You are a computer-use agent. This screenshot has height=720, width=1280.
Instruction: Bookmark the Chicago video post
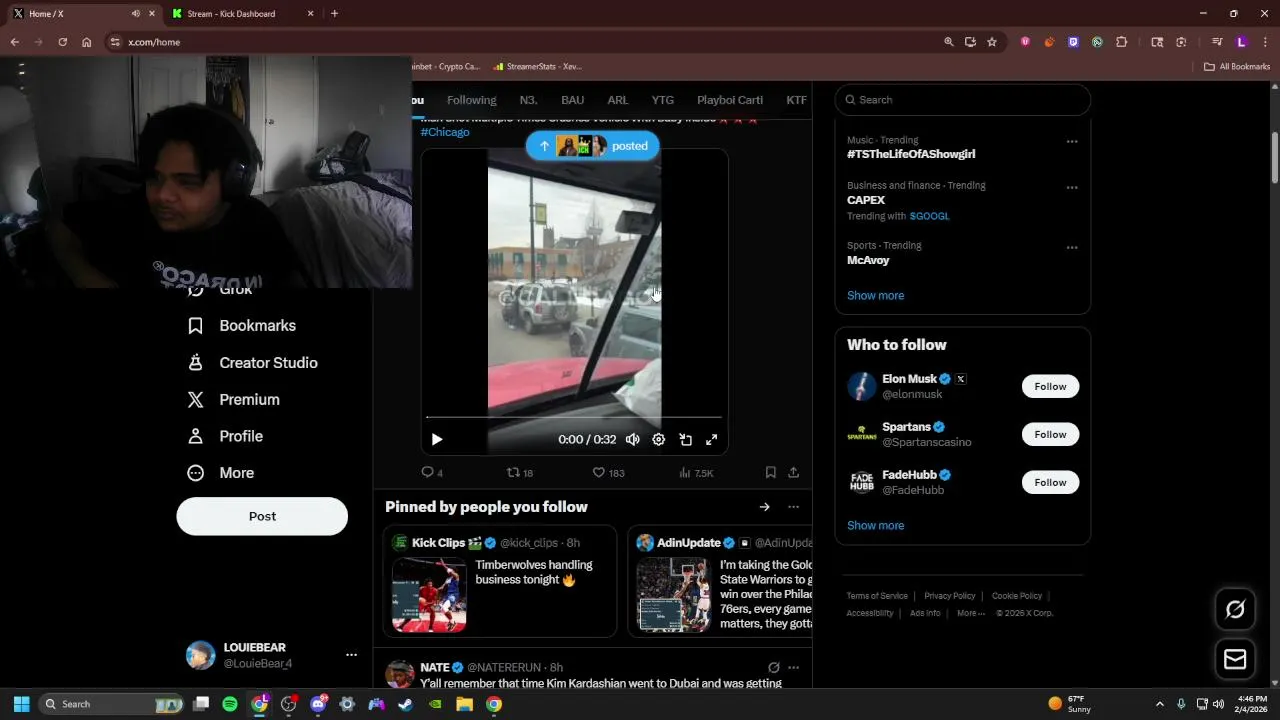(x=770, y=472)
